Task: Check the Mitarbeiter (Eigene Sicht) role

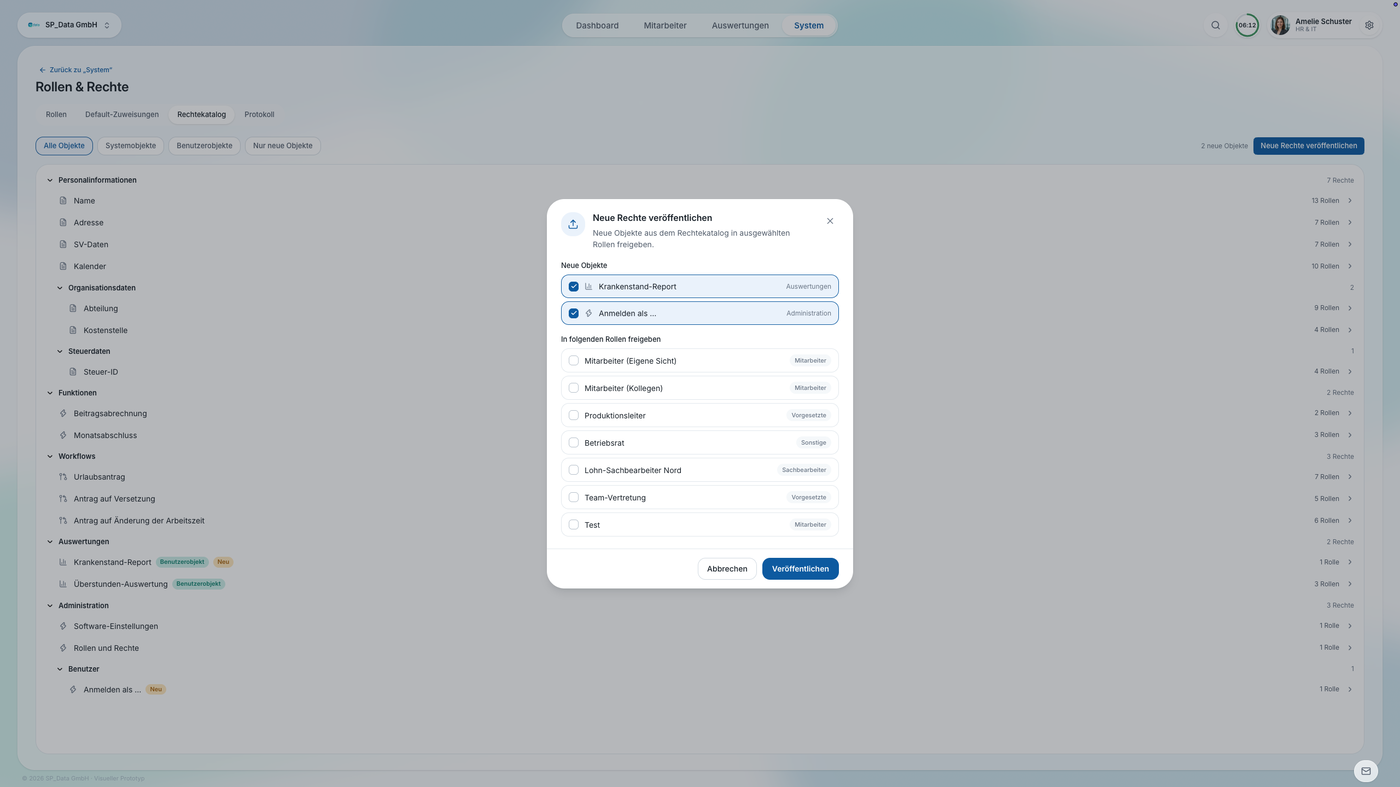Action: coord(574,361)
